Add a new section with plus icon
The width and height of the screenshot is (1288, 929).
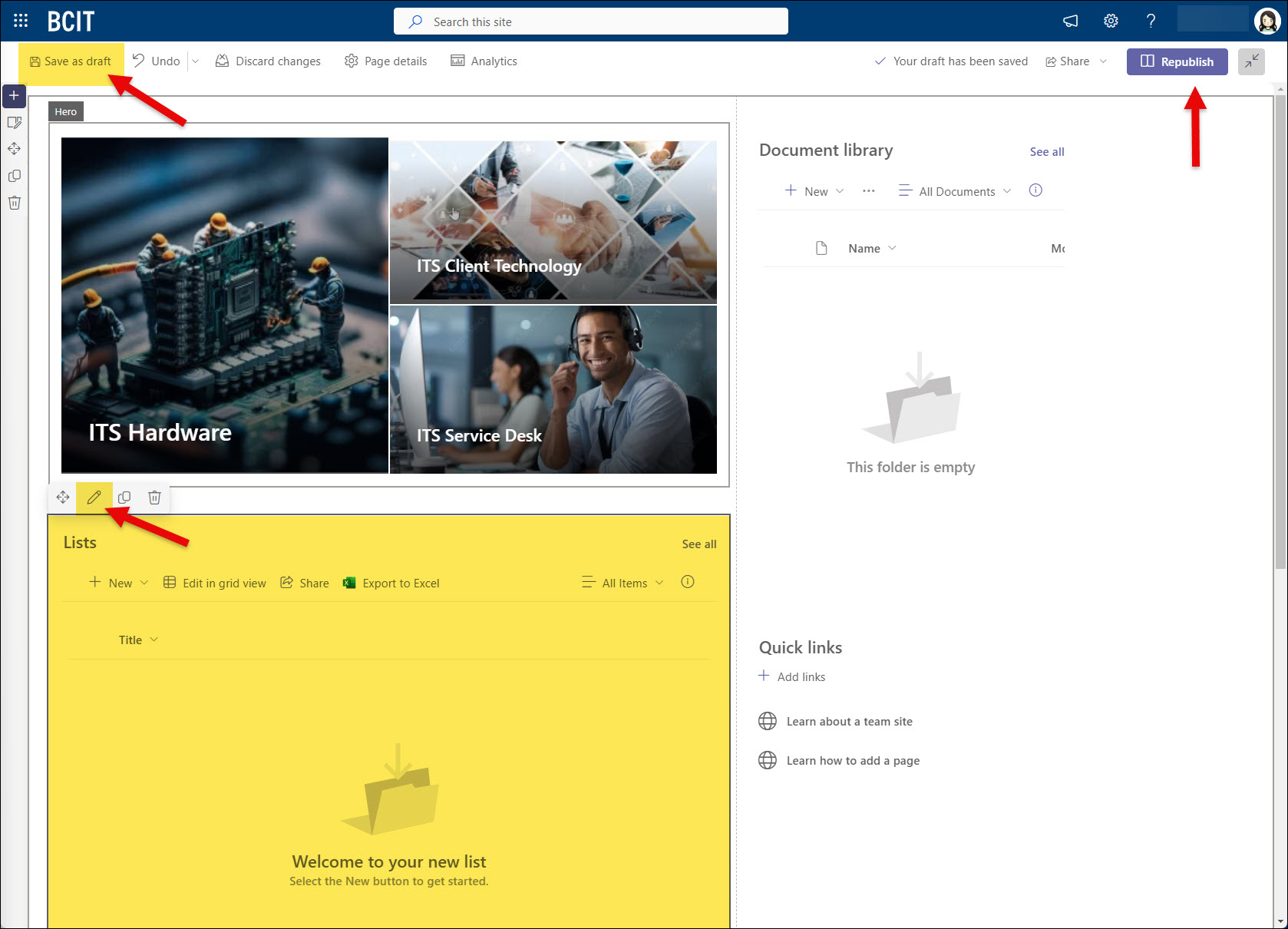pos(14,96)
